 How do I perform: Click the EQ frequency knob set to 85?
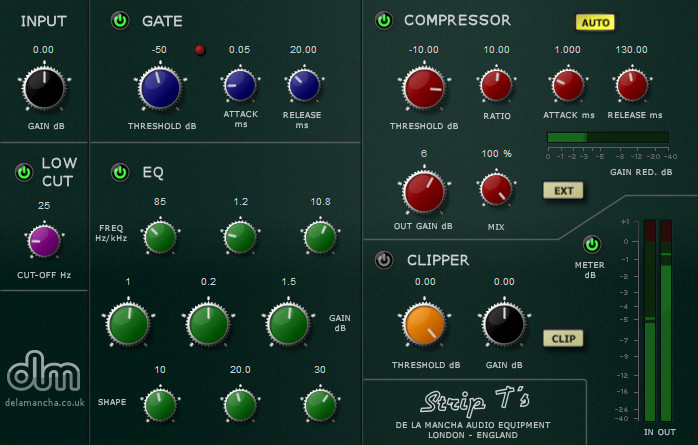[160, 237]
